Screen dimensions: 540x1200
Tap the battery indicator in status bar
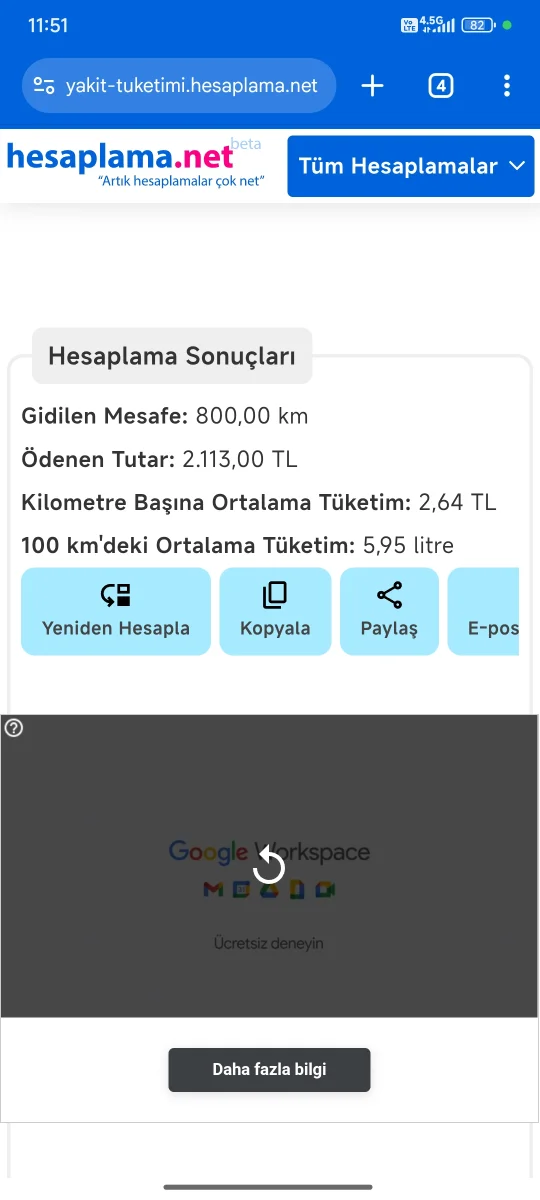coord(478,25)
